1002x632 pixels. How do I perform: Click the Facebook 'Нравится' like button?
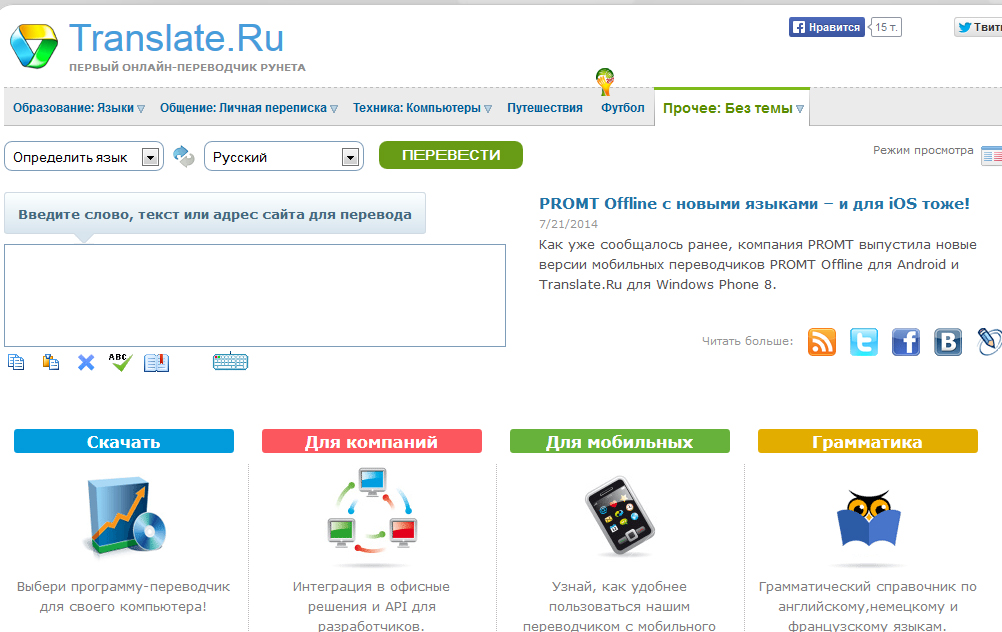click(x=826, y=27)
